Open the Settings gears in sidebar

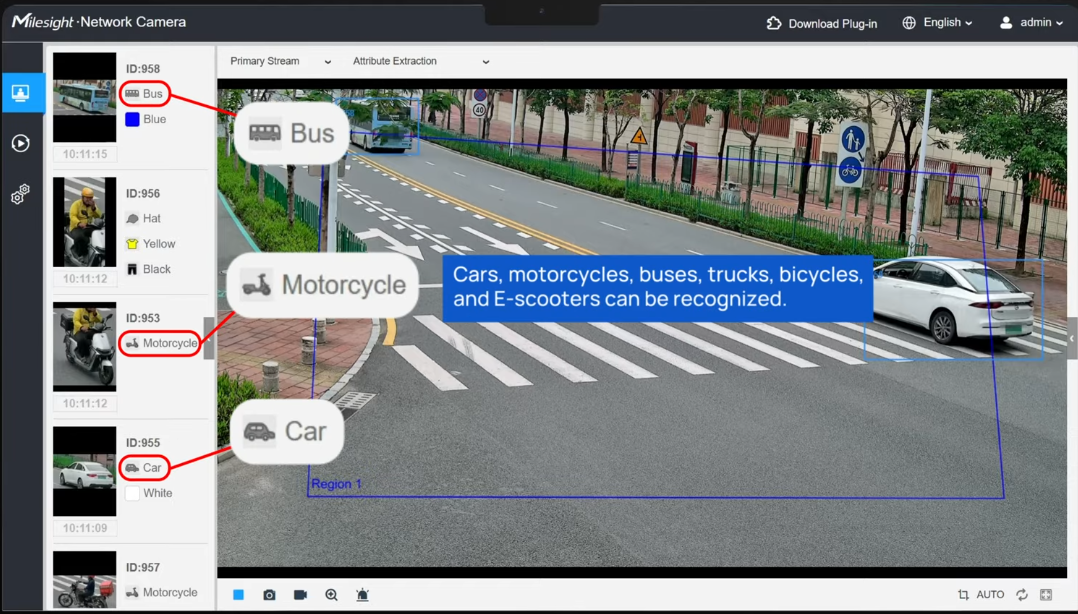coord(21,195)
